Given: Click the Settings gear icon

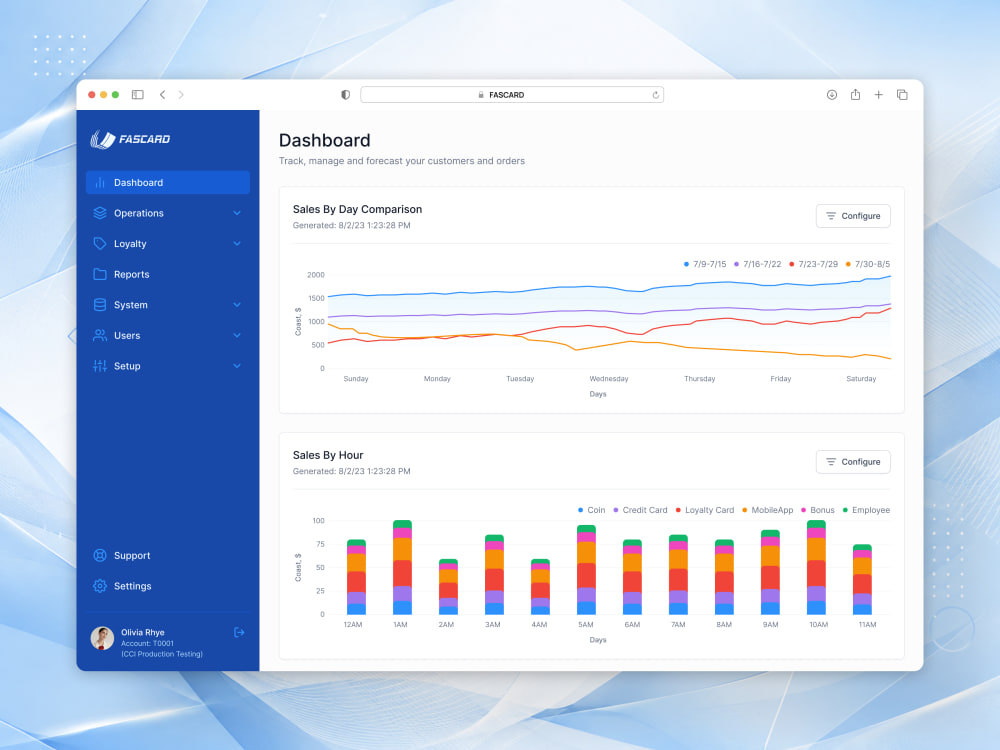Looking at the screenshot, I should tap(100, 586).
